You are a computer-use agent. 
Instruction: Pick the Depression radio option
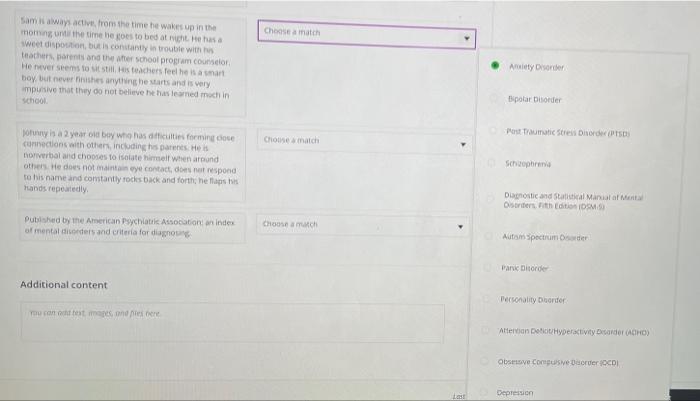click(483, 392)
